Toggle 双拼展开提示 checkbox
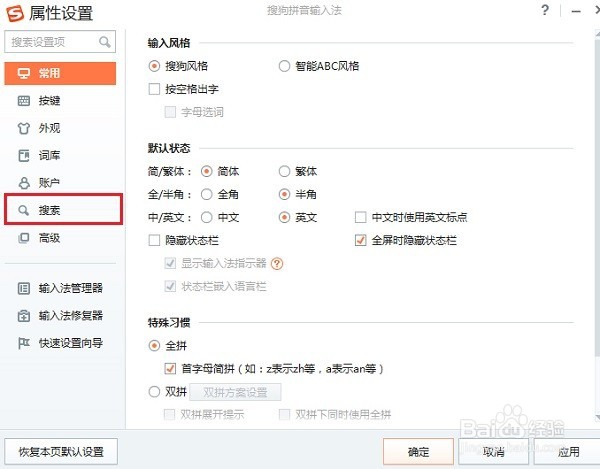Screen dimensions: 600x469 pos(170,414)
